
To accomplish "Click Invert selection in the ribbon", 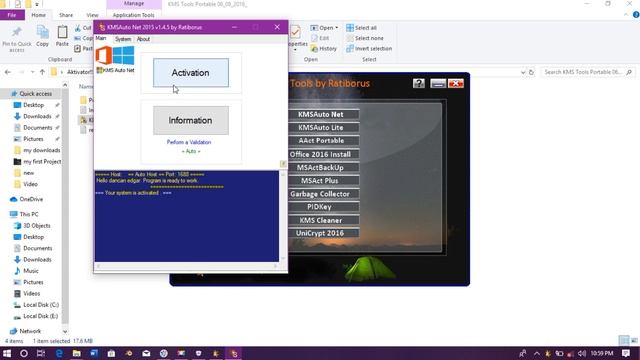I will pyautogui.click(x=369, y=49).
